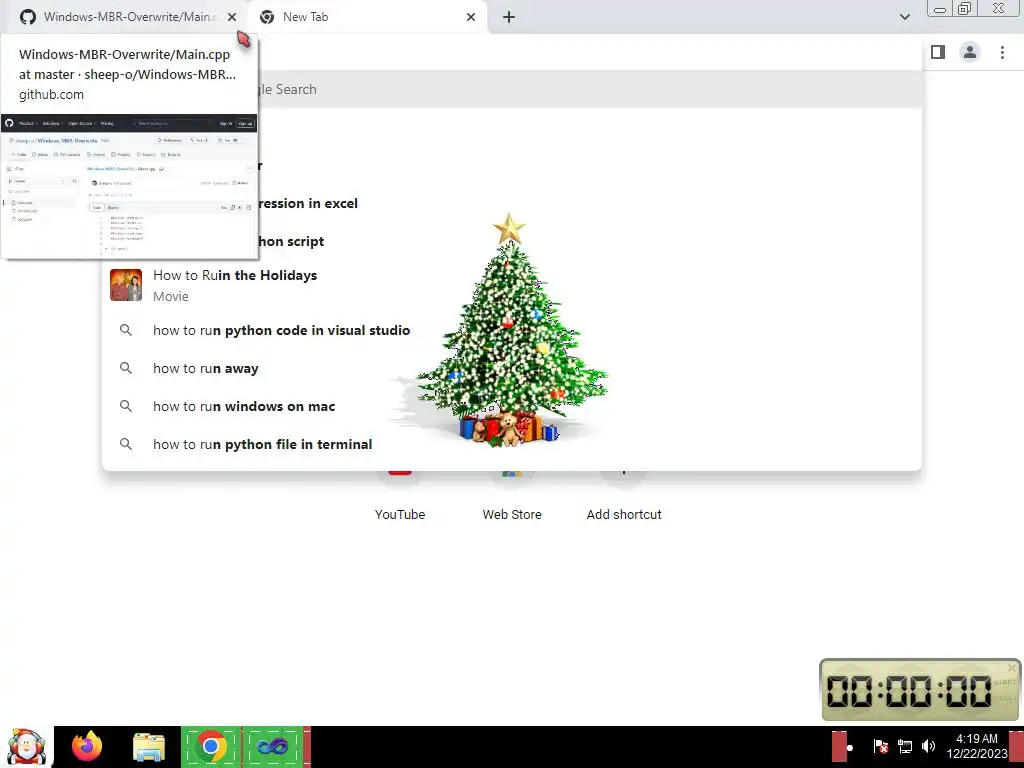This screenshot has width=1024, height=768.
Task: Click the blue infinity app on taskbar
Action: pos(272,746)
